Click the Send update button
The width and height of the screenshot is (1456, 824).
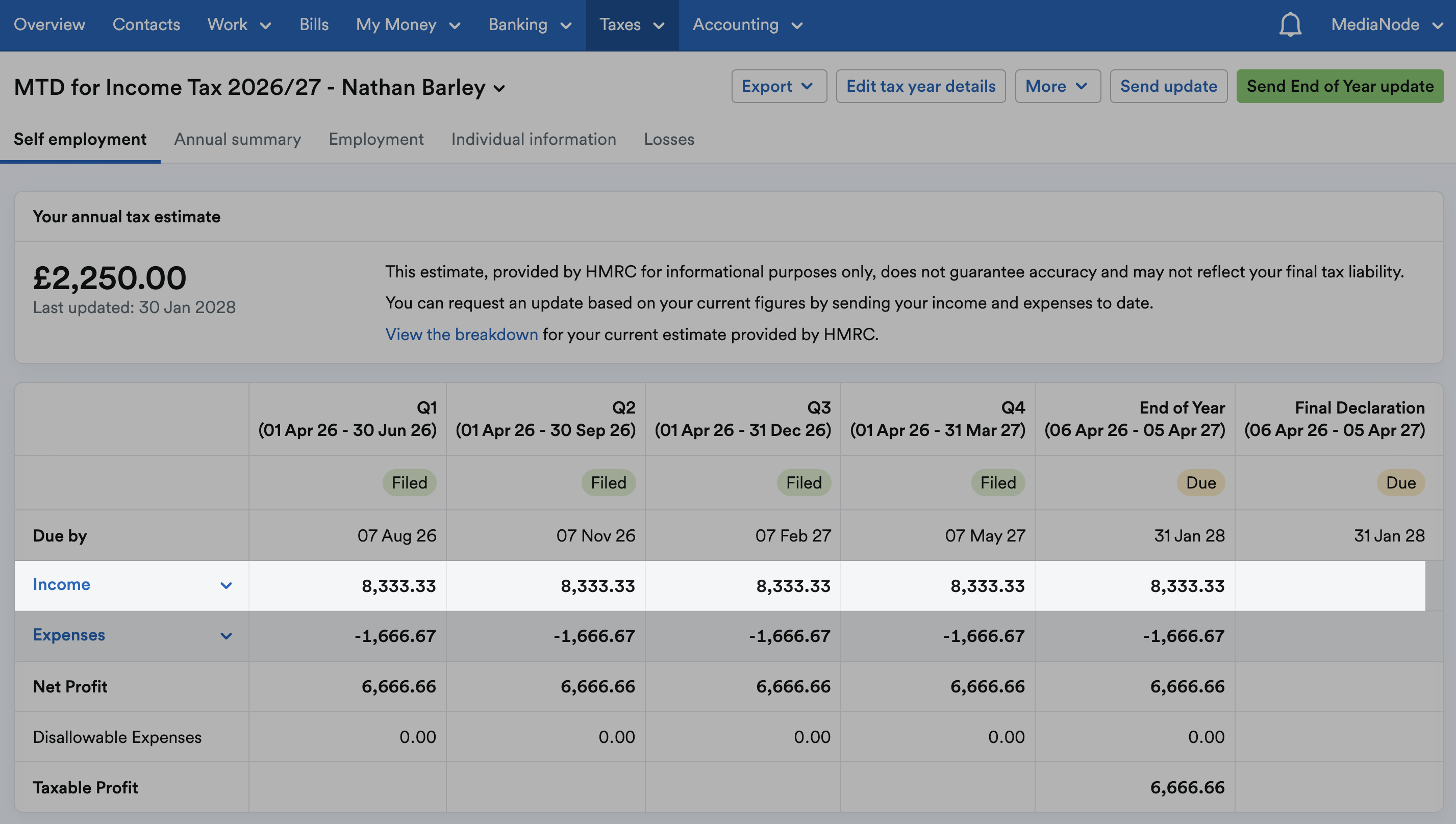[1168, 86]
